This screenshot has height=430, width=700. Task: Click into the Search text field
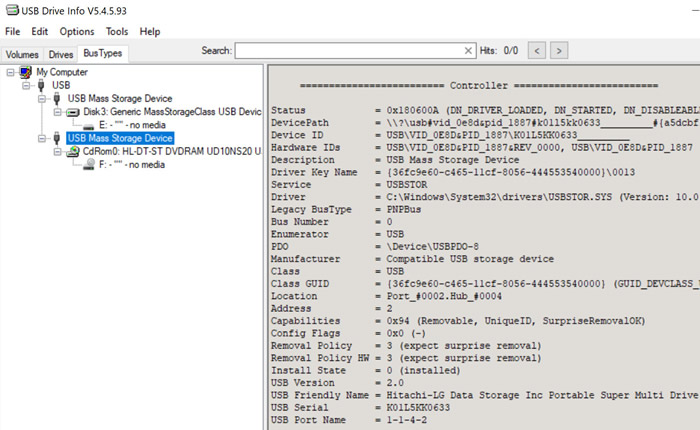coord(350,50)
